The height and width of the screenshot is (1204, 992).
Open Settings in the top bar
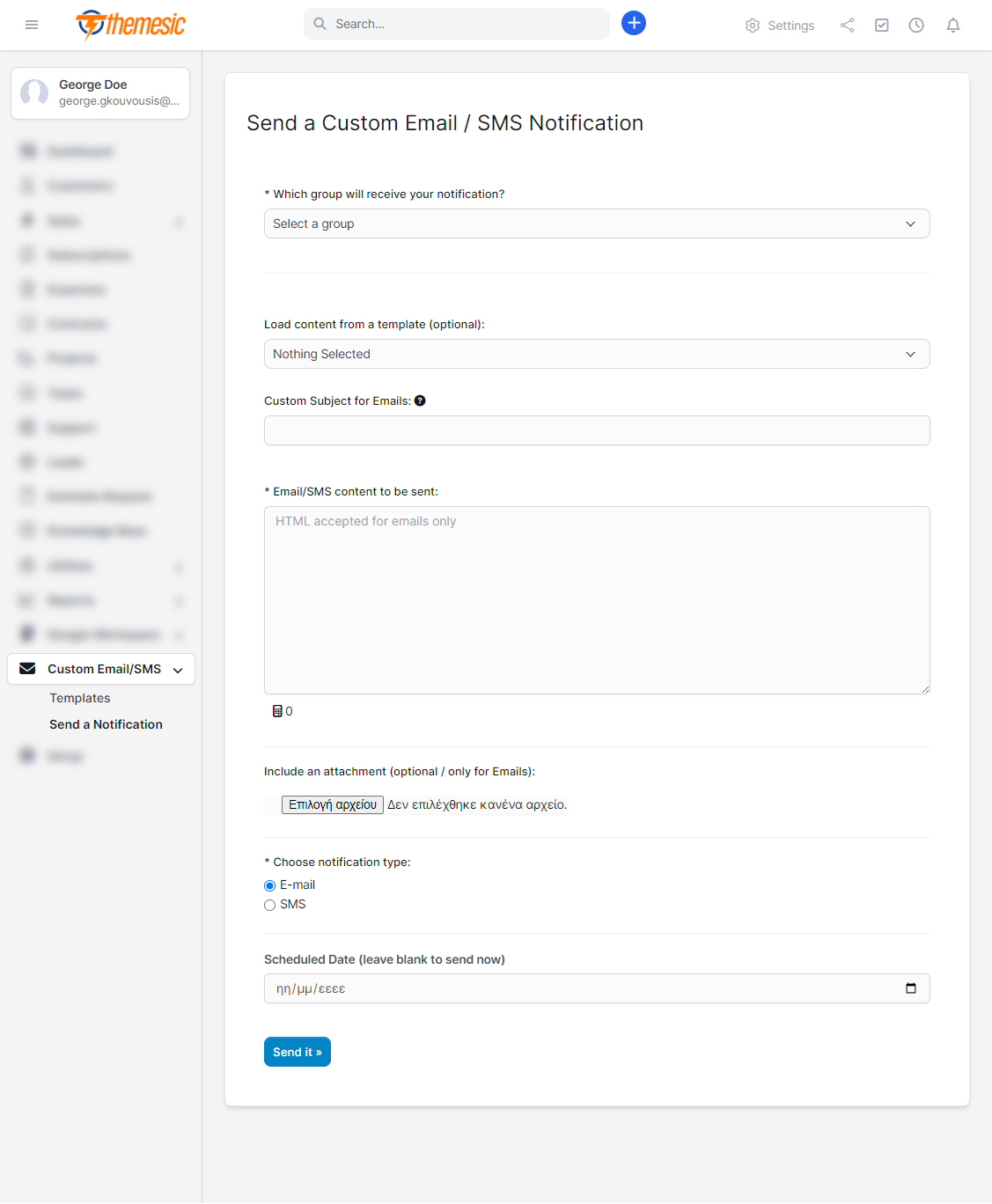click(x=780, y=26)
